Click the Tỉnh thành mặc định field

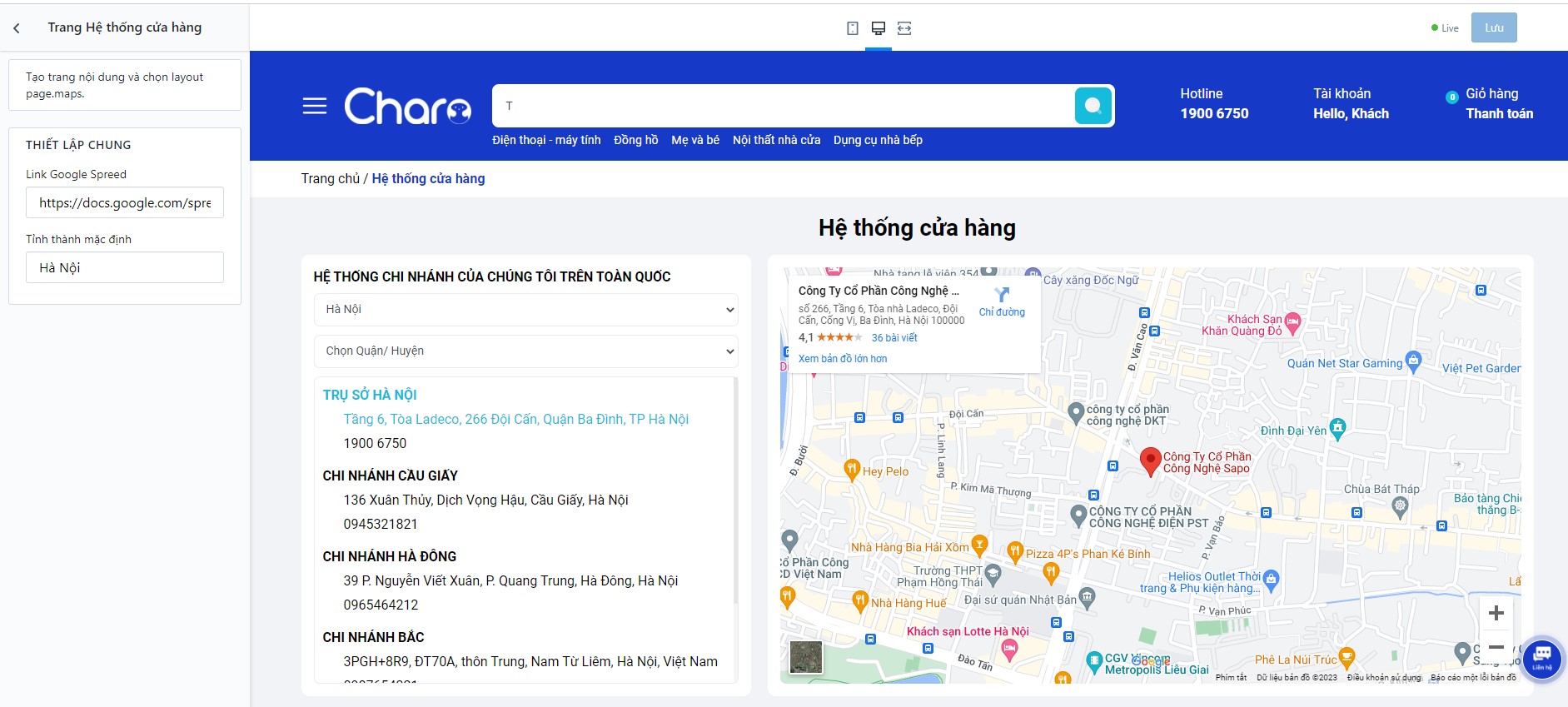click(125, 268)
